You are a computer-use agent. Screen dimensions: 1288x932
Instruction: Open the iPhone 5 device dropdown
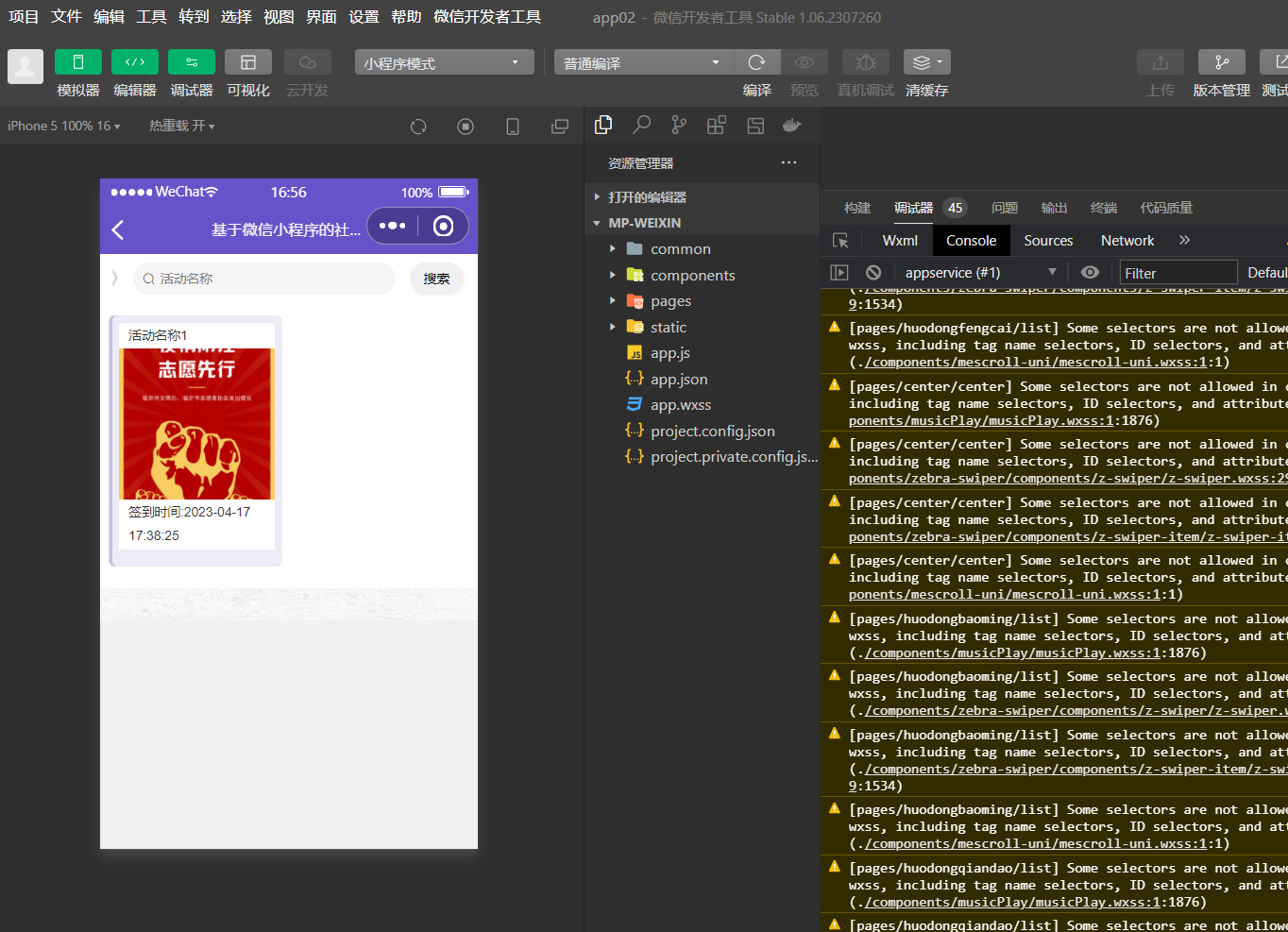pos(64,126)
